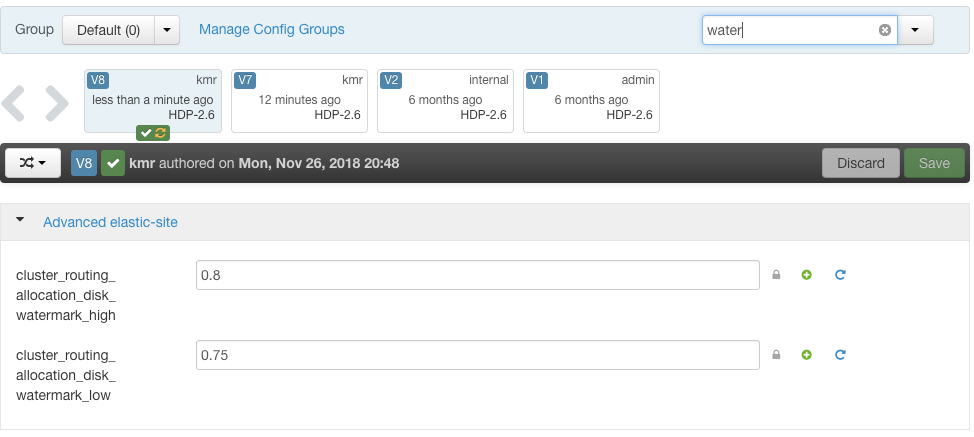Clear the filter text with the x icon
Screen dimensions: 974x437
tap(885, 30)
